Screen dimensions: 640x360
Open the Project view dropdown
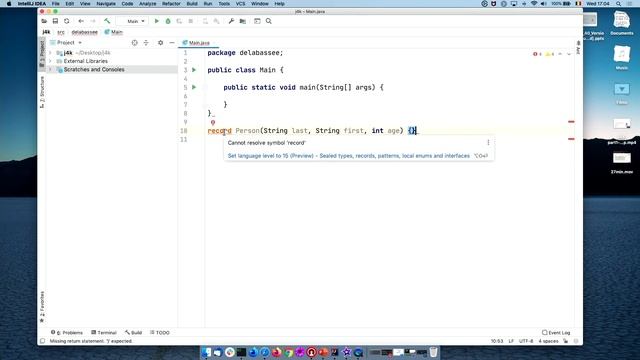tap(66, 42)
